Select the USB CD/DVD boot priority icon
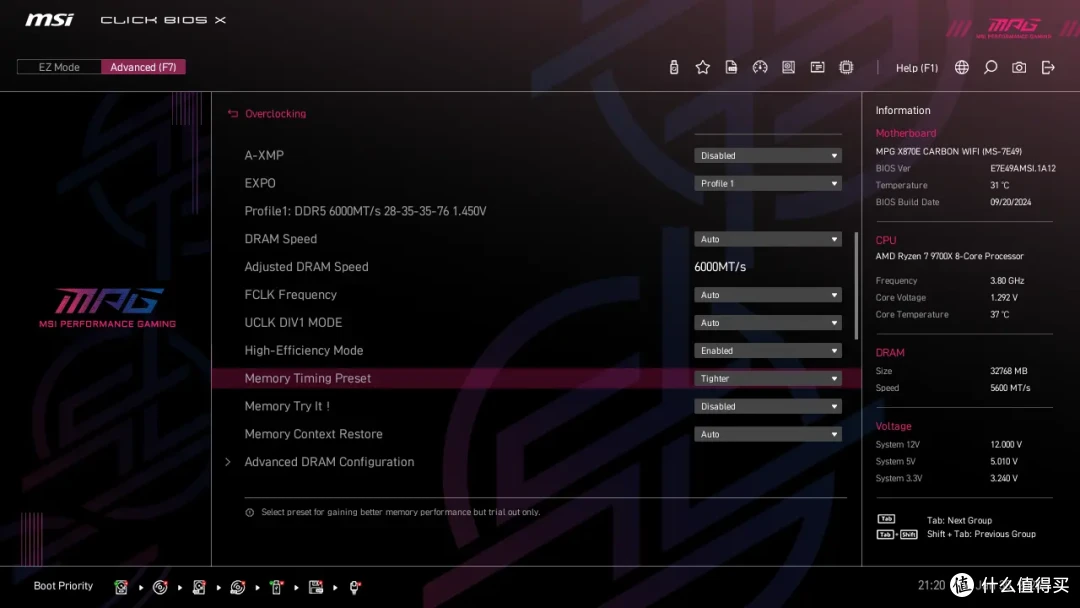The width and height of the screenshot is (1080, 608). (238, 587)
